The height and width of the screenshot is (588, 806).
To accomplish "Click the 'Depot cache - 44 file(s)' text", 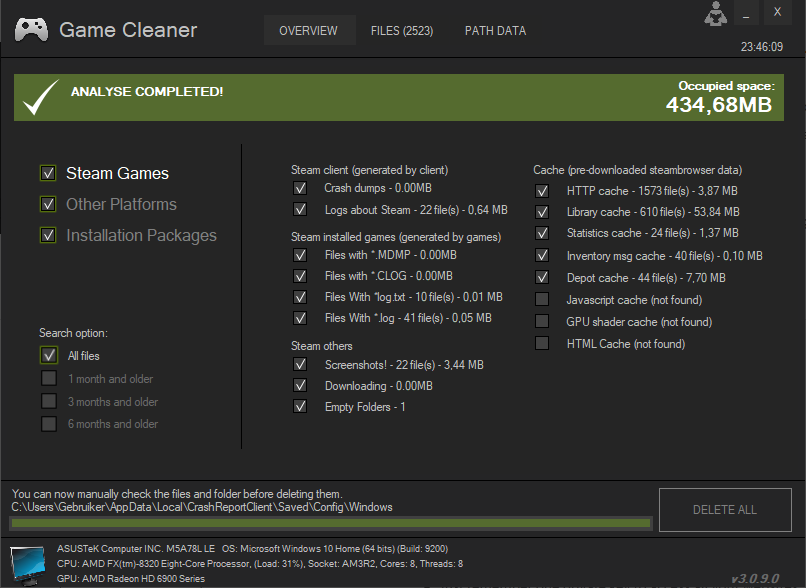I will (x=646, y=278).
